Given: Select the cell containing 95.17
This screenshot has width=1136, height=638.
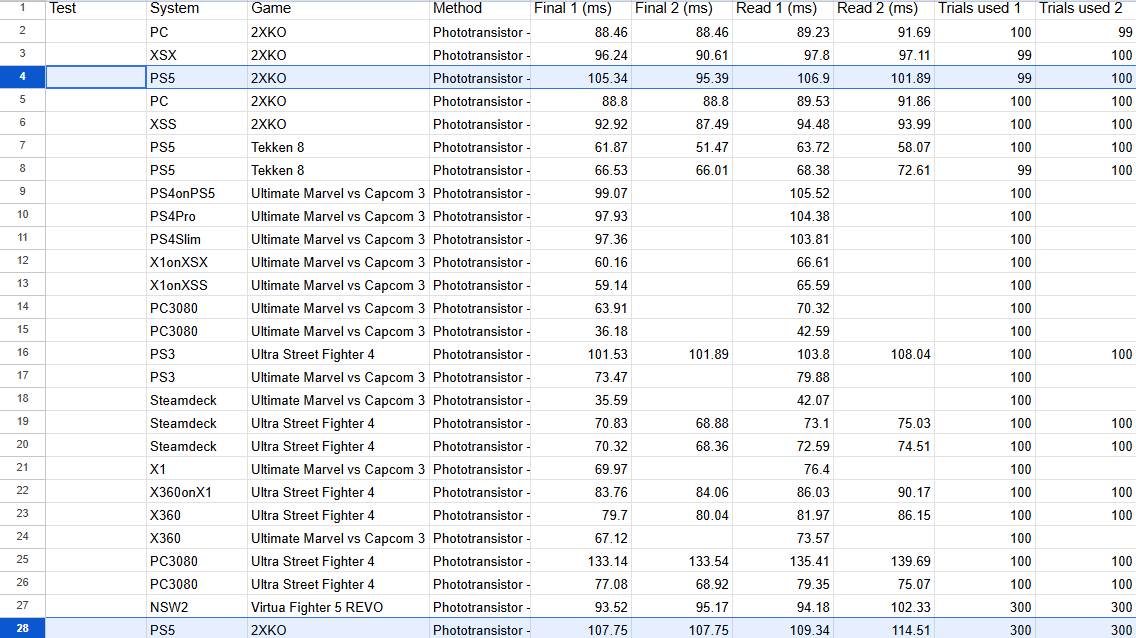Looking at the screenshot, I should (x=682, y=607).
